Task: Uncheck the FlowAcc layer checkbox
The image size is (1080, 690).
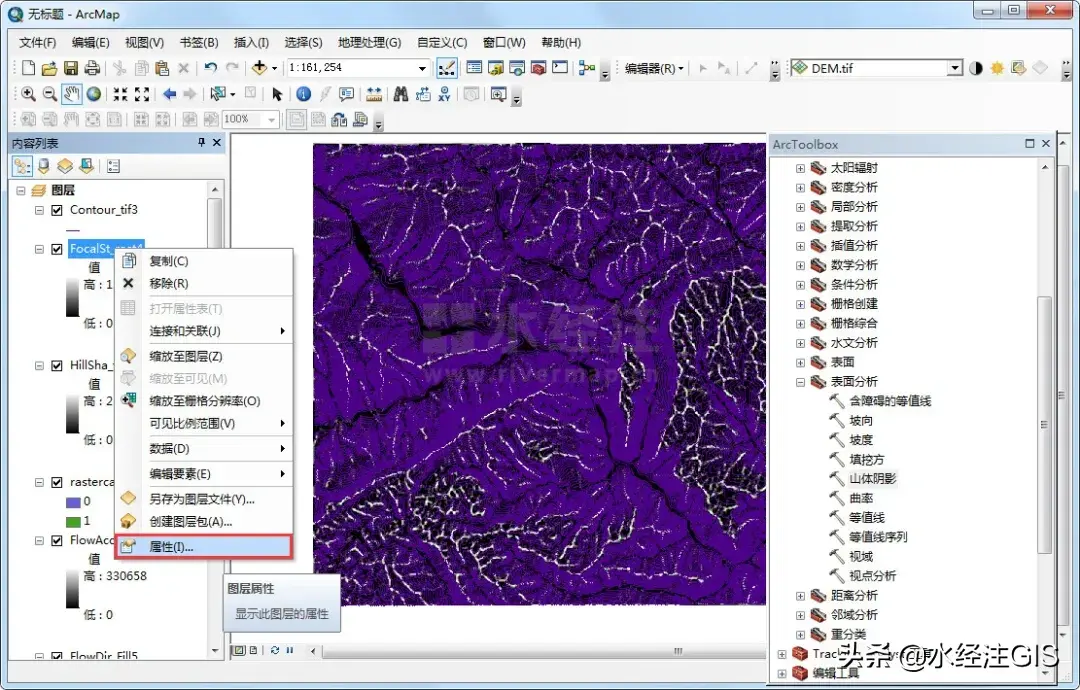Action: pos(56,541)
